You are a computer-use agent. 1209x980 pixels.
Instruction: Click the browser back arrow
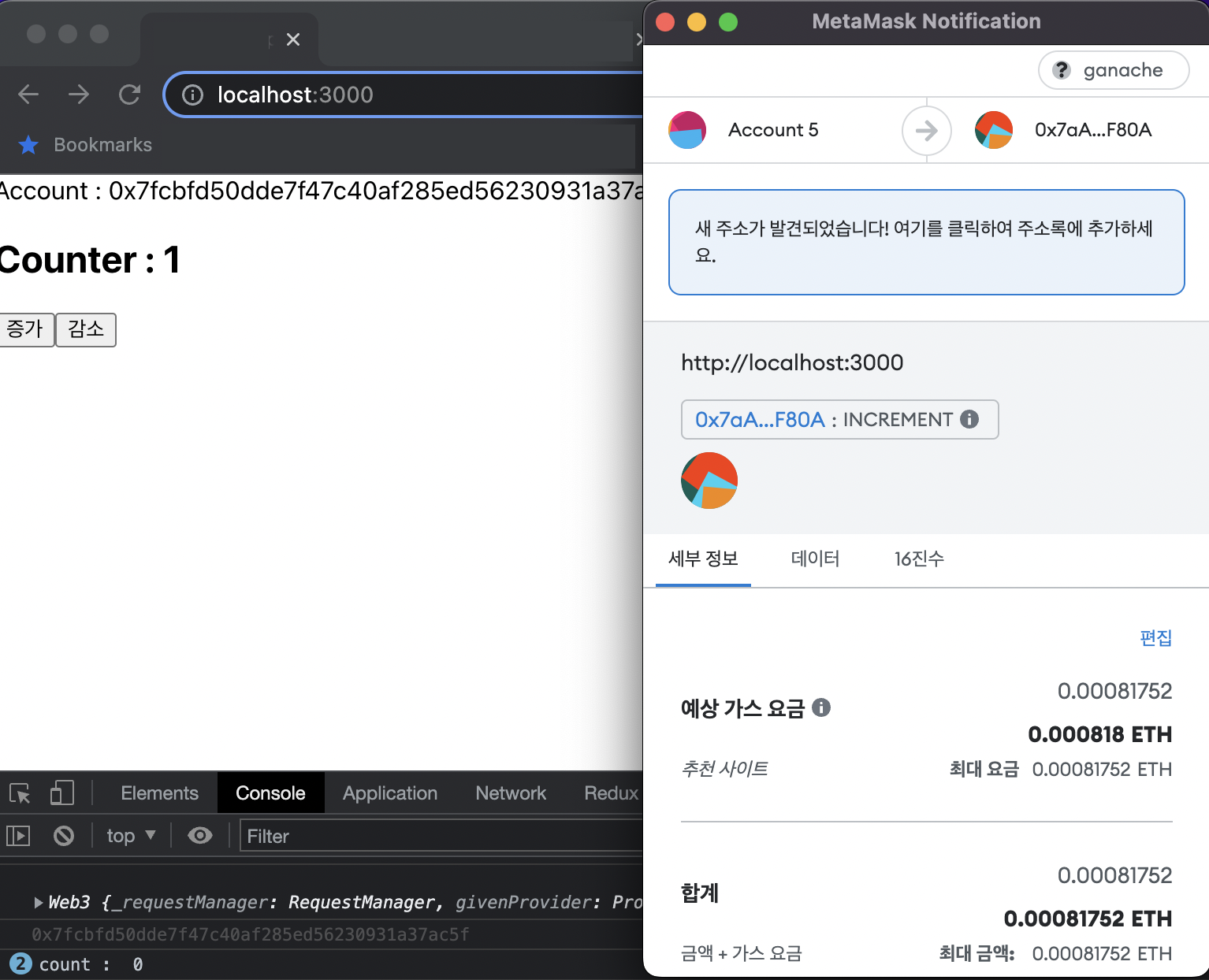click(x=28, y=95)
